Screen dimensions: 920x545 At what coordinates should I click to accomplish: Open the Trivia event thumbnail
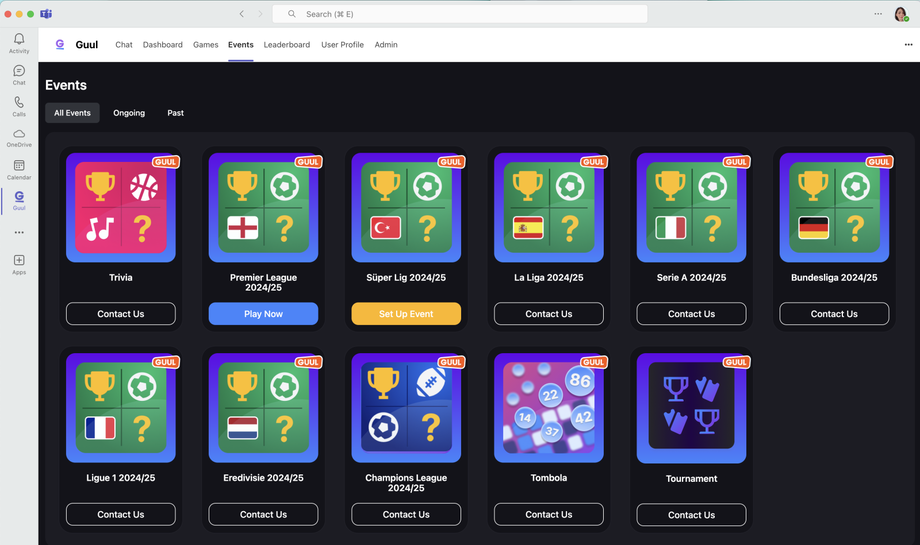coord(121,208)
